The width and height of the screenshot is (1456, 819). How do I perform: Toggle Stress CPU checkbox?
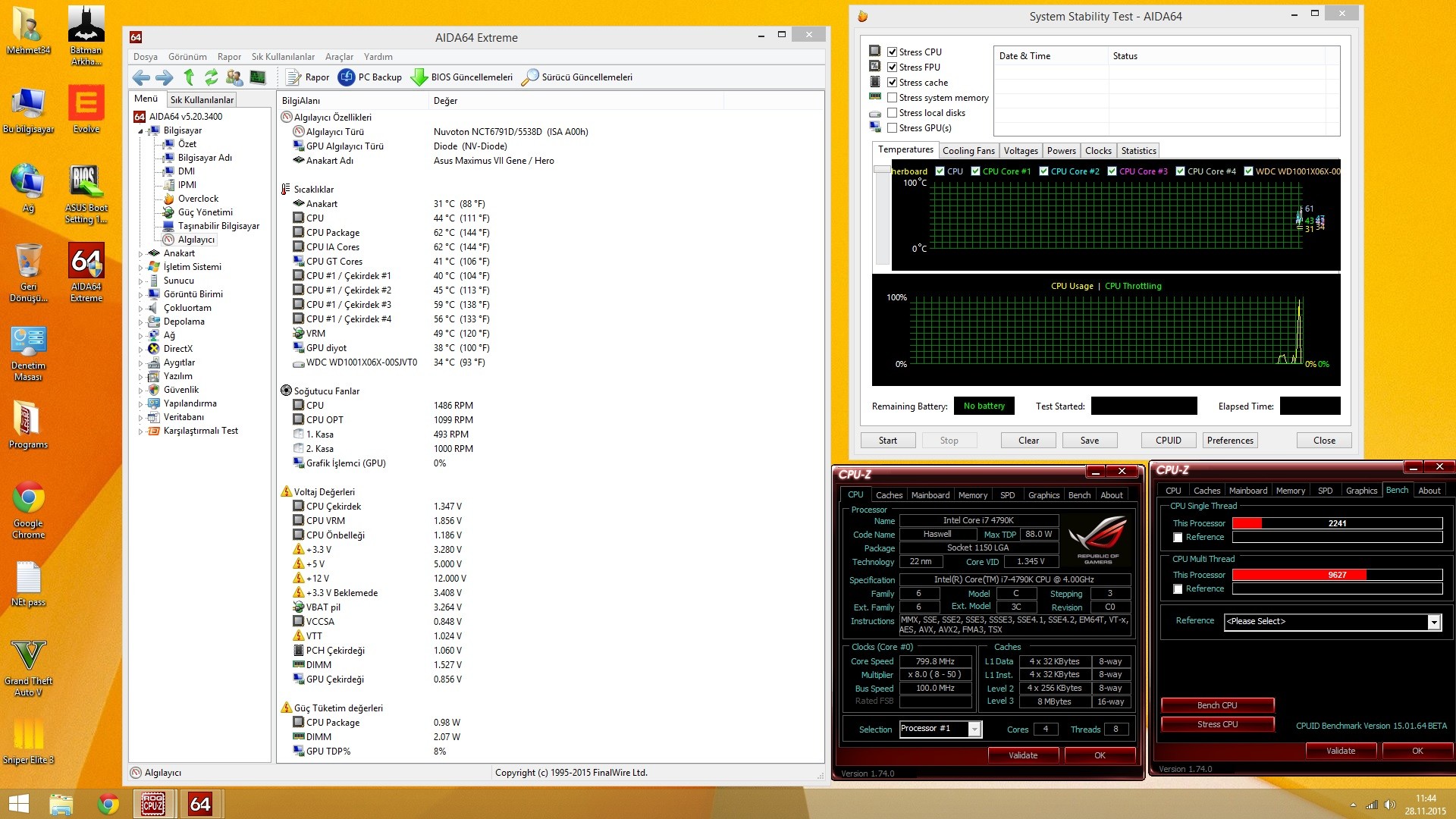click(893, 52)
